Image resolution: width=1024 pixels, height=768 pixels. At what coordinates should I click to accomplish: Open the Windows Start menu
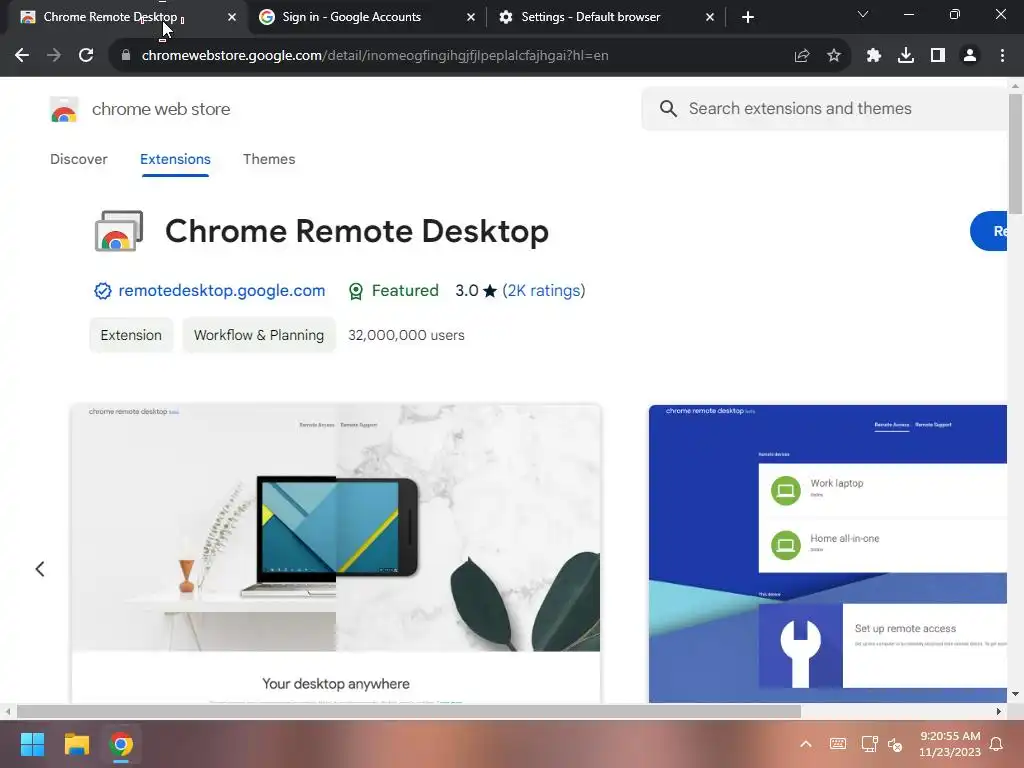32,744
